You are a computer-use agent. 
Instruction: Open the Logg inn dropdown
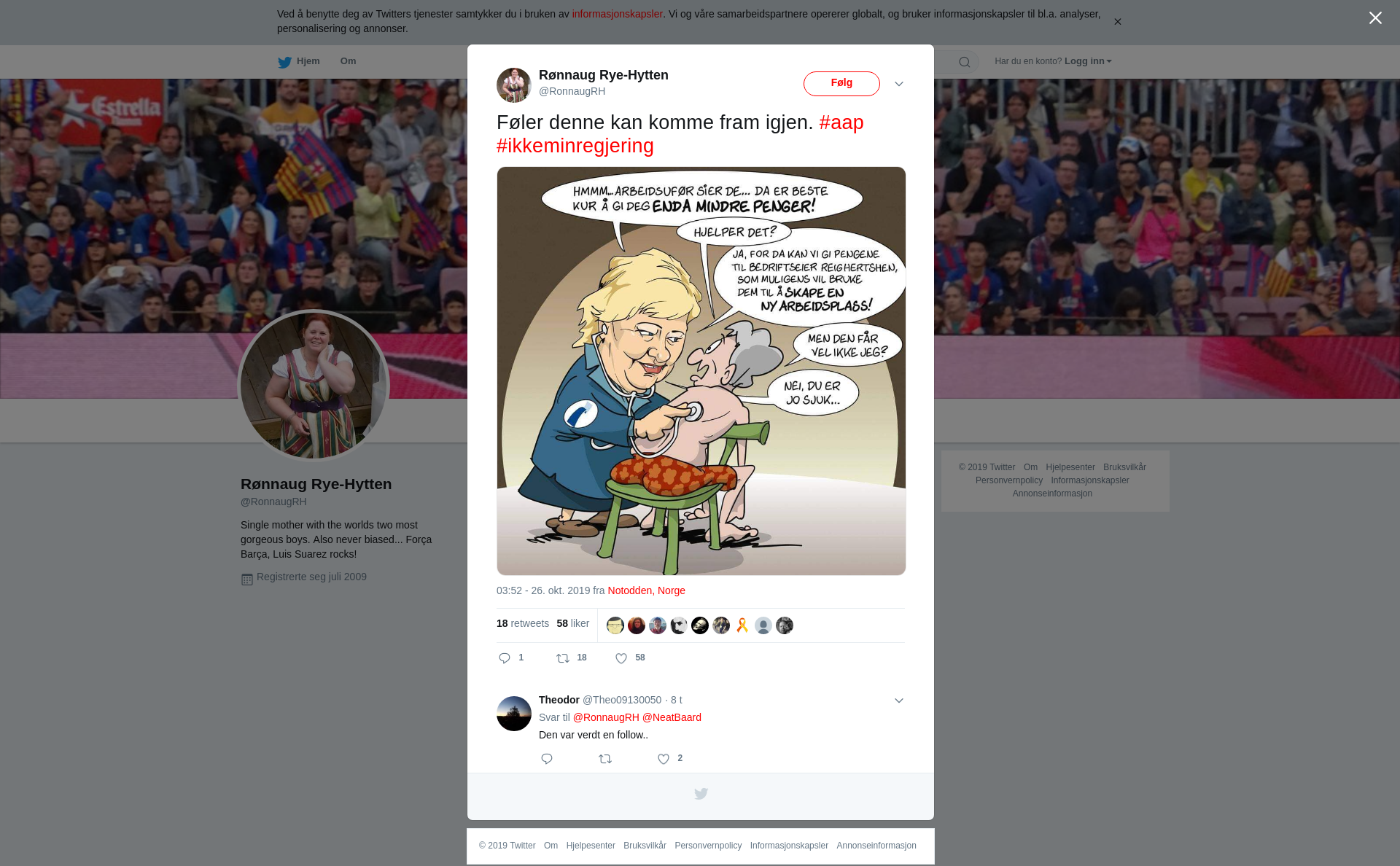point(1088,61)
